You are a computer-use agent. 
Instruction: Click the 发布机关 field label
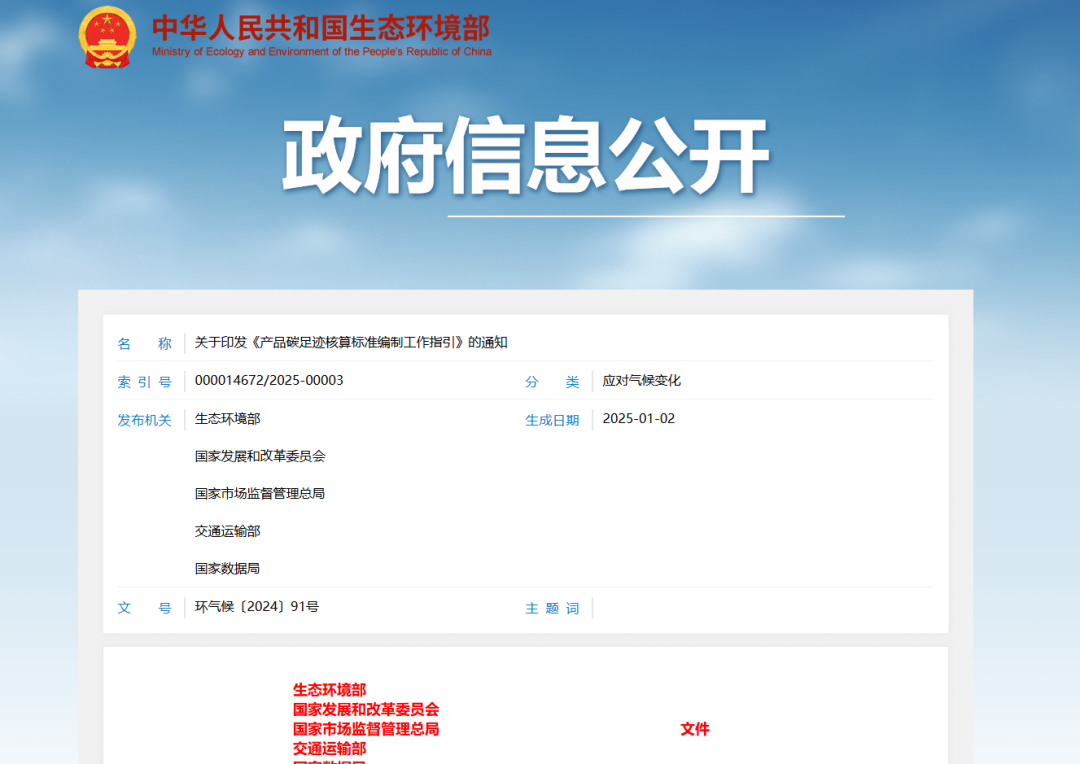pos(145,420)
